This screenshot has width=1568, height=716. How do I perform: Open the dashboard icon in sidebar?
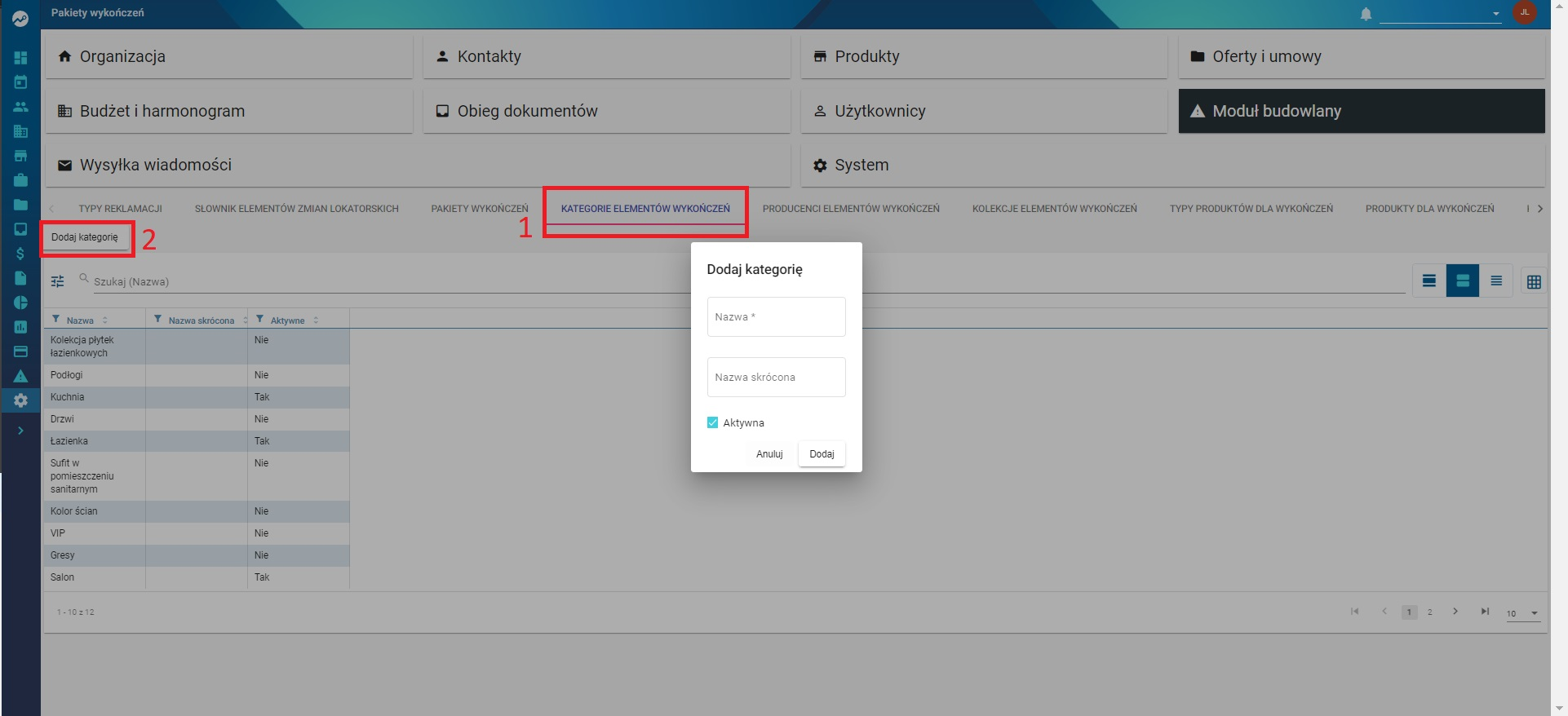point(20,58)
